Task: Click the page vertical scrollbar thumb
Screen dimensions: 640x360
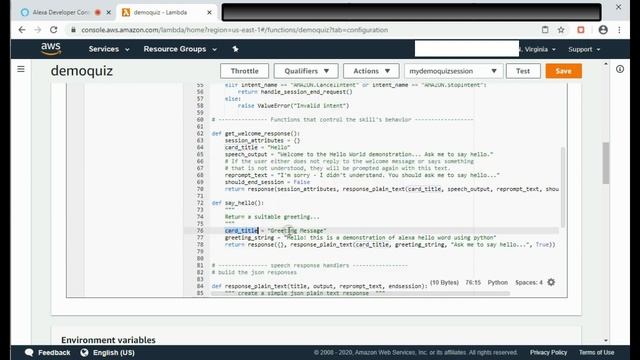Action: (x=606, y=163)
